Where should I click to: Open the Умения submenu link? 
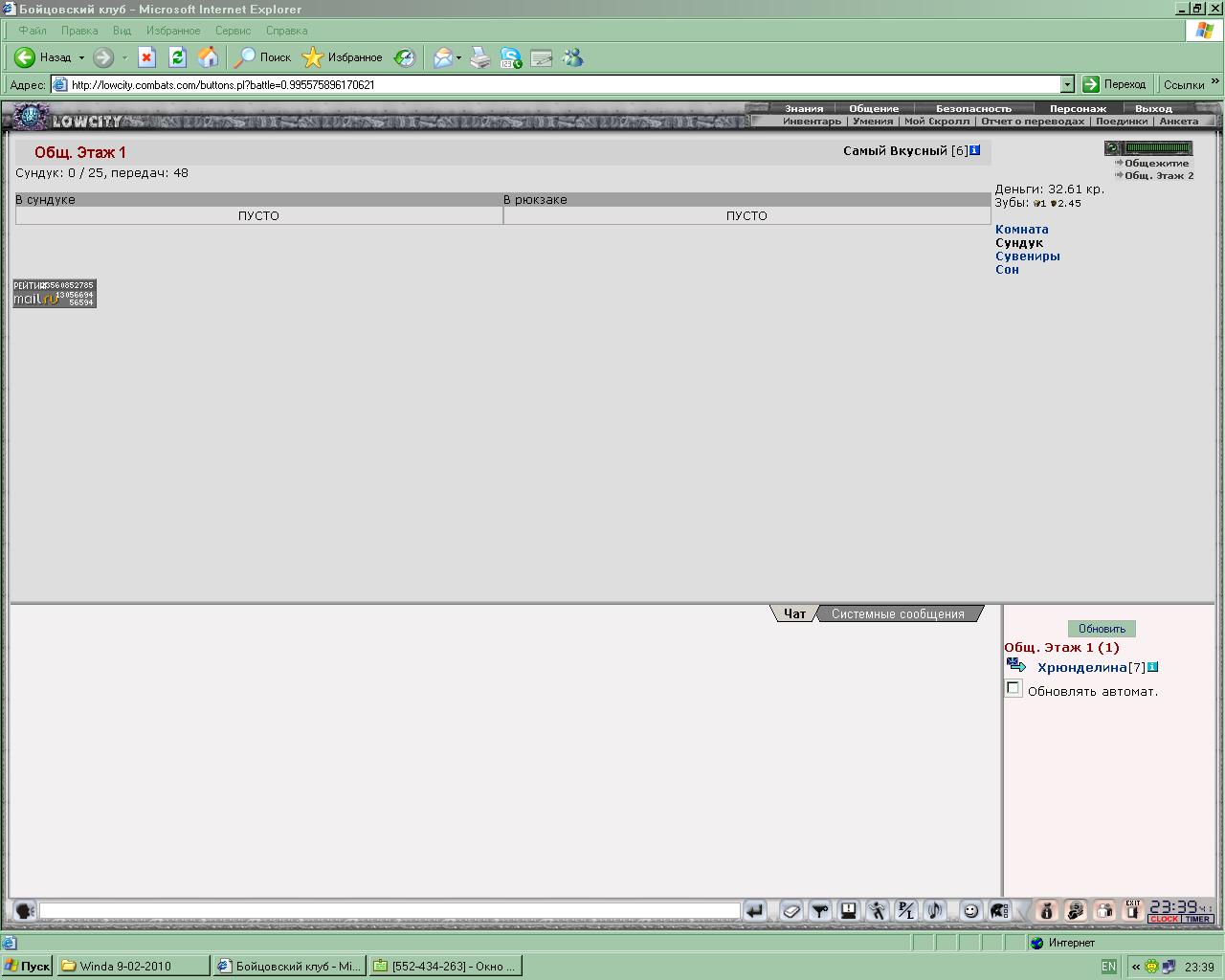coord(873,122)
